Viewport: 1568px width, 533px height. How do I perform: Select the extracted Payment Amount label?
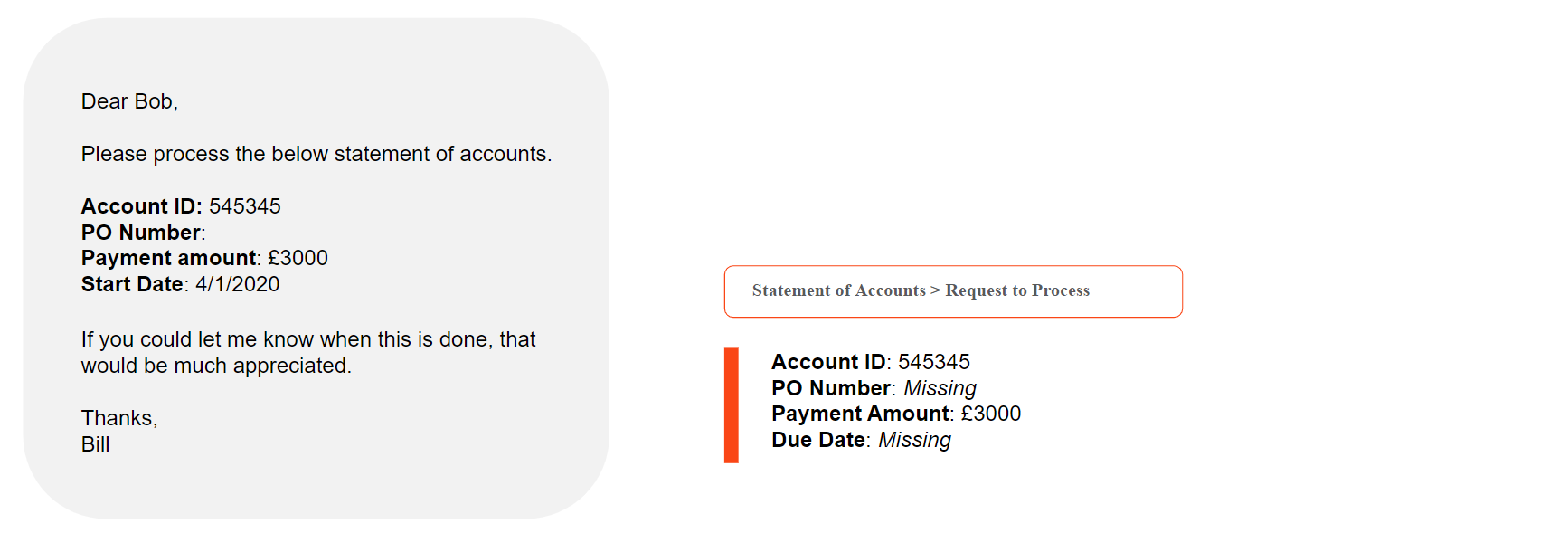[860, 414]
